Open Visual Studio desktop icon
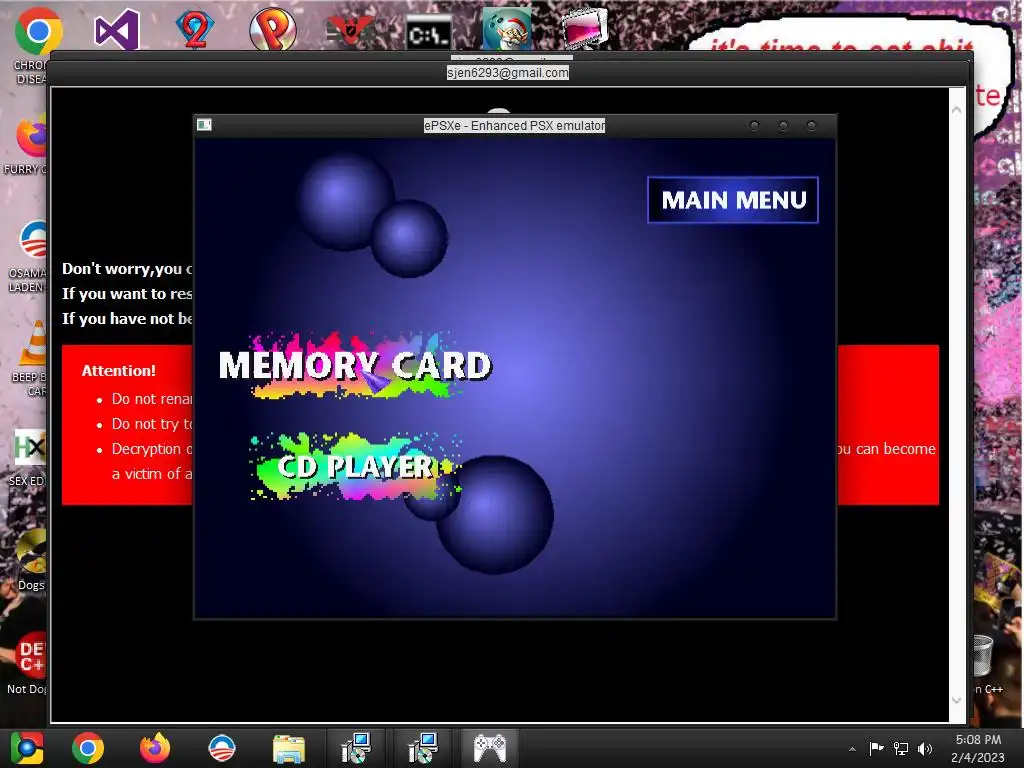This screenshot has height=768, width=1024. point(117,30)
